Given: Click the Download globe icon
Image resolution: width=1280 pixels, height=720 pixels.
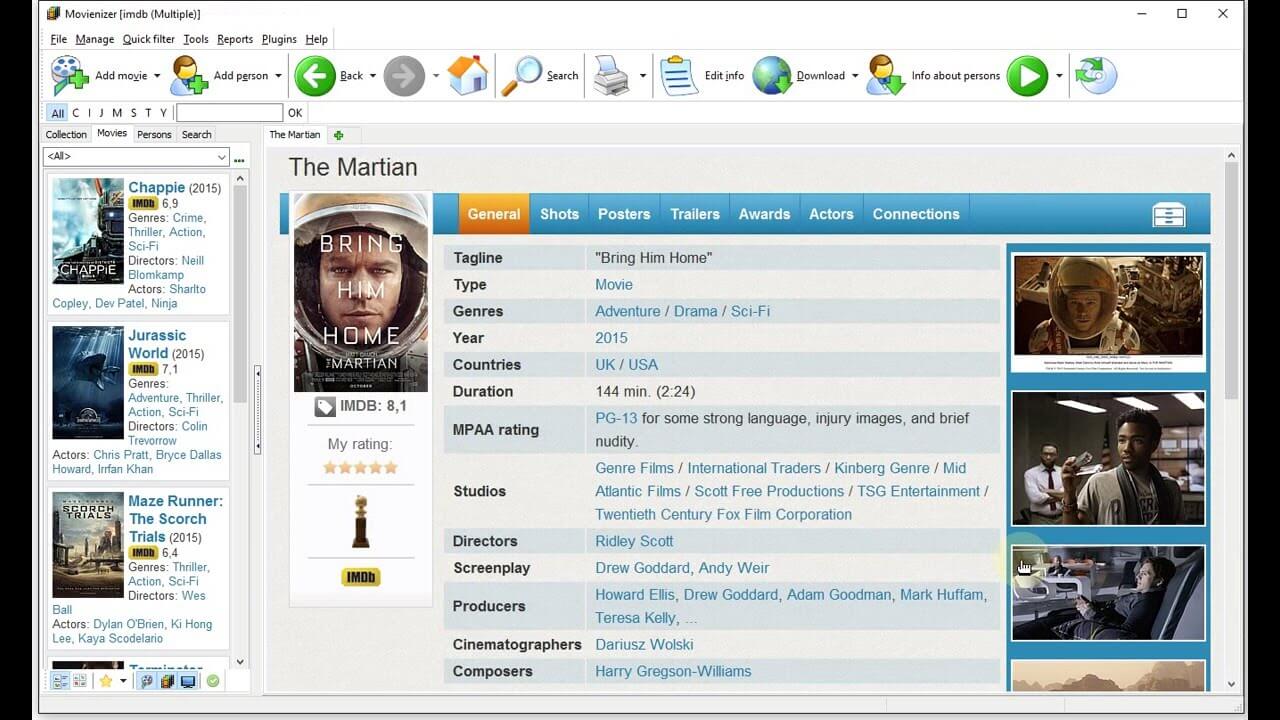Looking at the screenshot, I should pyautogui.click(x=772, y=76).
